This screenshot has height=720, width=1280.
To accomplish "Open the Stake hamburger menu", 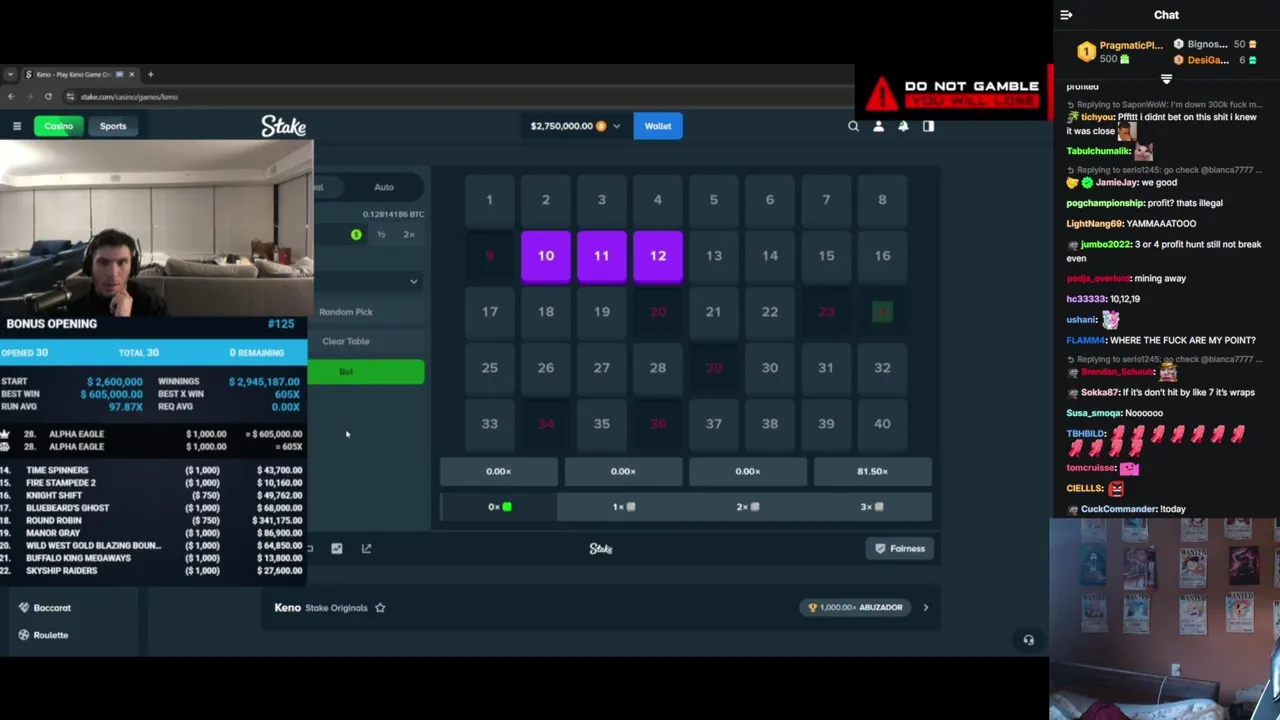I will click(x=17, y=126).
